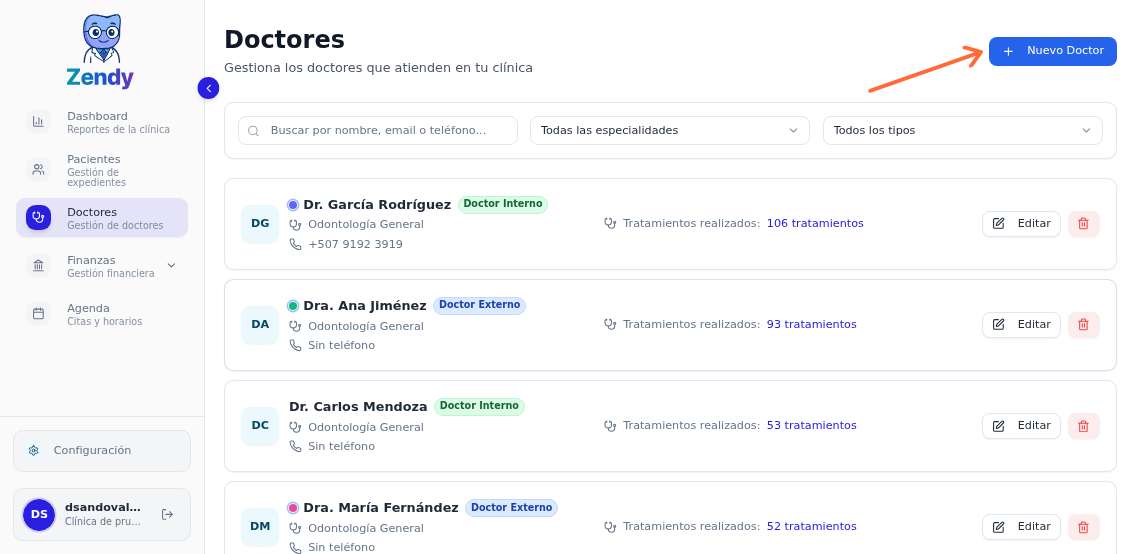Click the DS user avatar

[x=39, y=514]
